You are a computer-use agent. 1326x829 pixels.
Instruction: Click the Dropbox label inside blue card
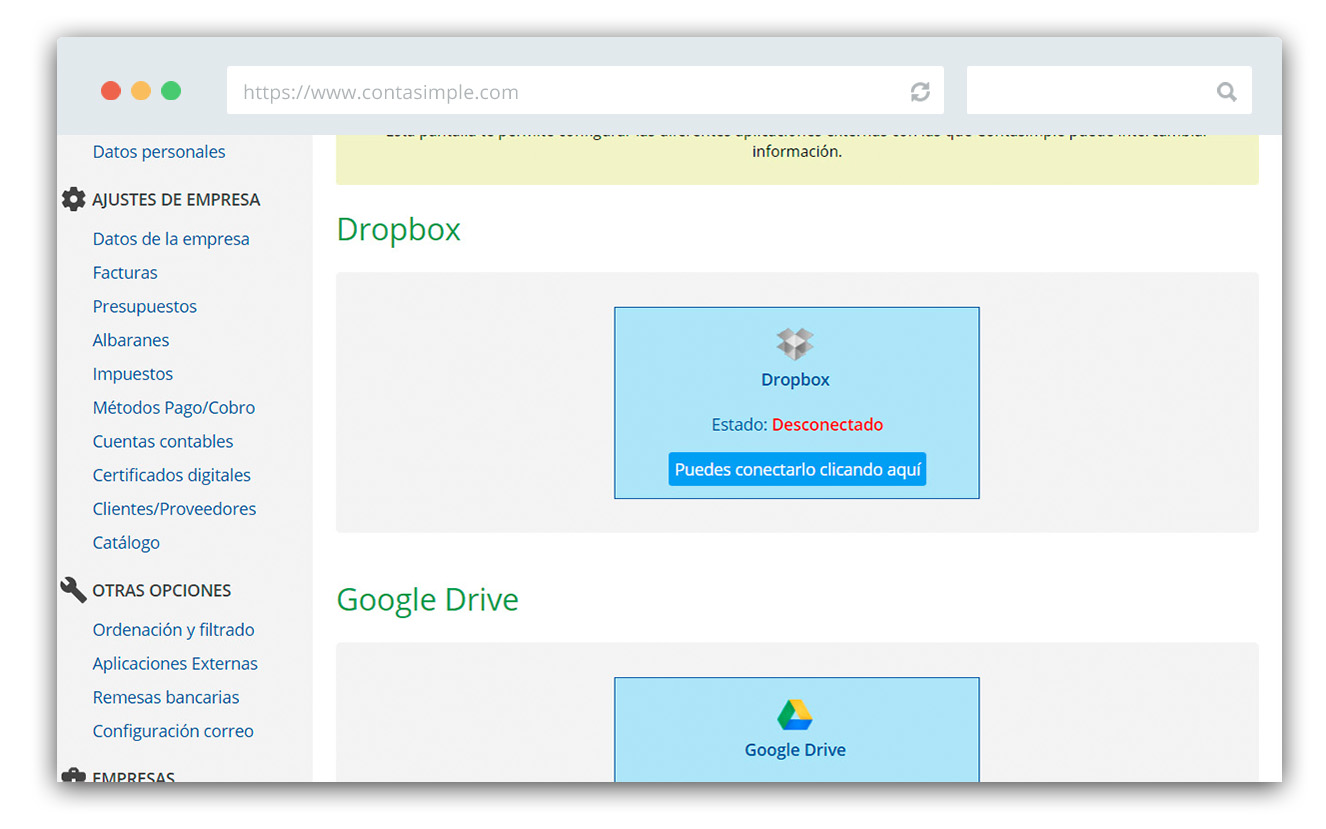click(796, 380)
